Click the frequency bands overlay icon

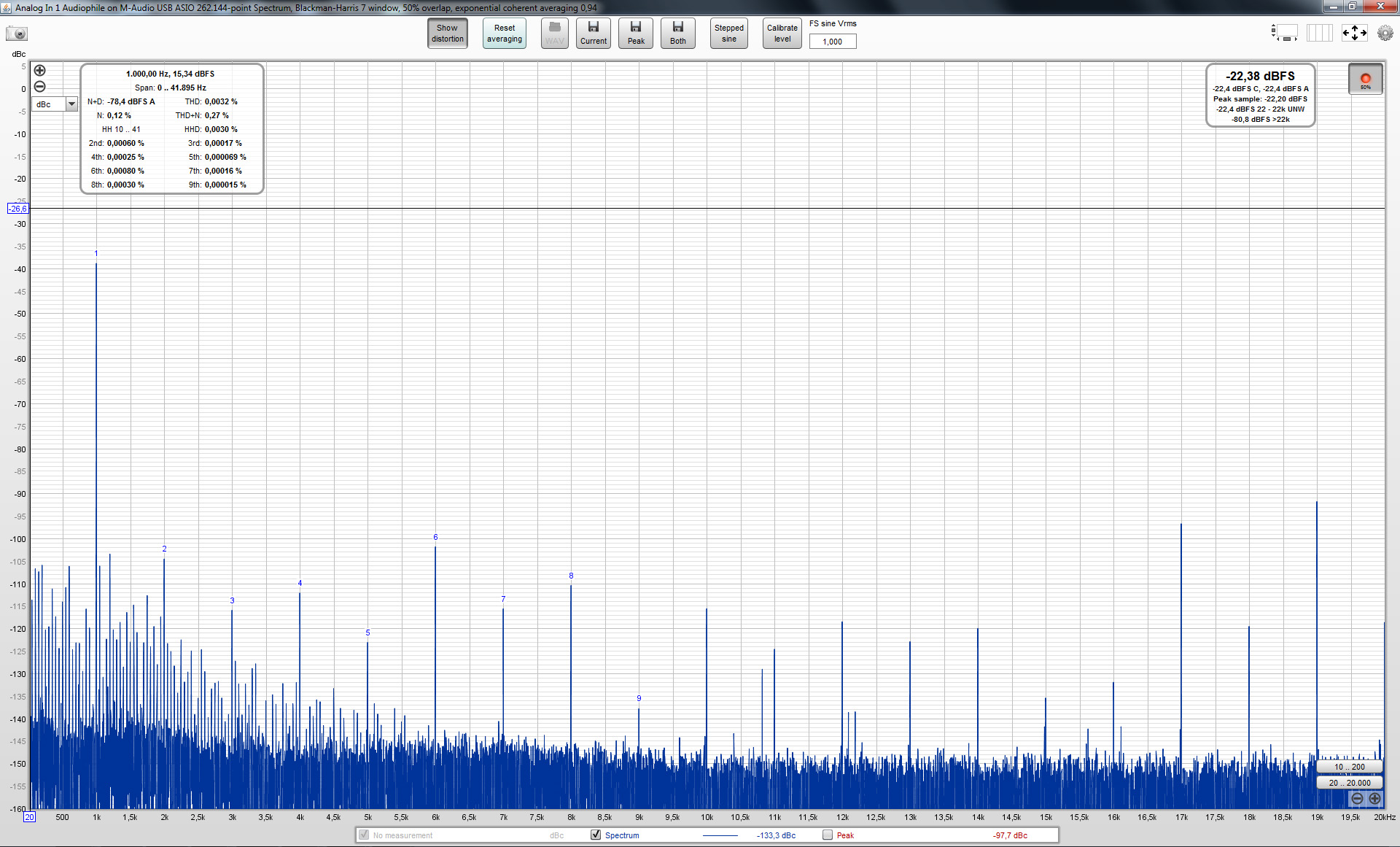(x=1319, y=33)
